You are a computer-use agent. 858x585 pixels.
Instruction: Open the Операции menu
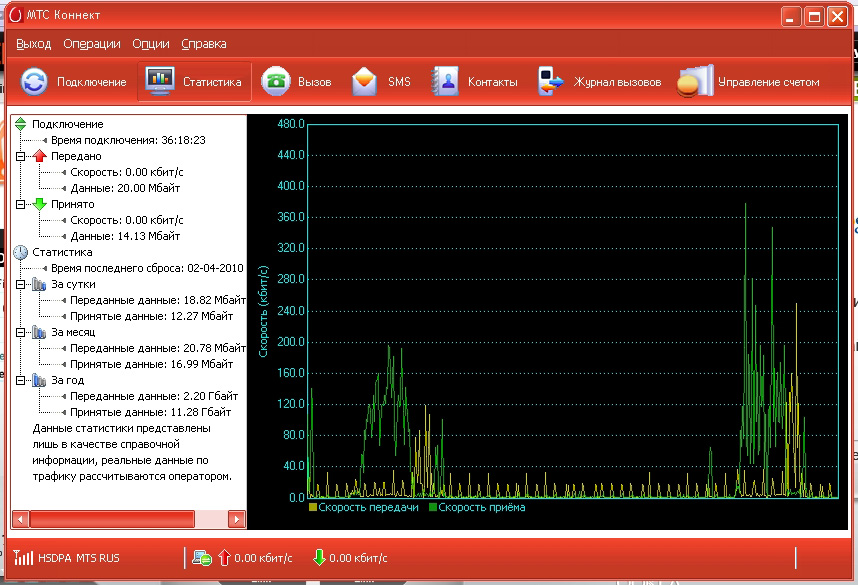[91, 44]
